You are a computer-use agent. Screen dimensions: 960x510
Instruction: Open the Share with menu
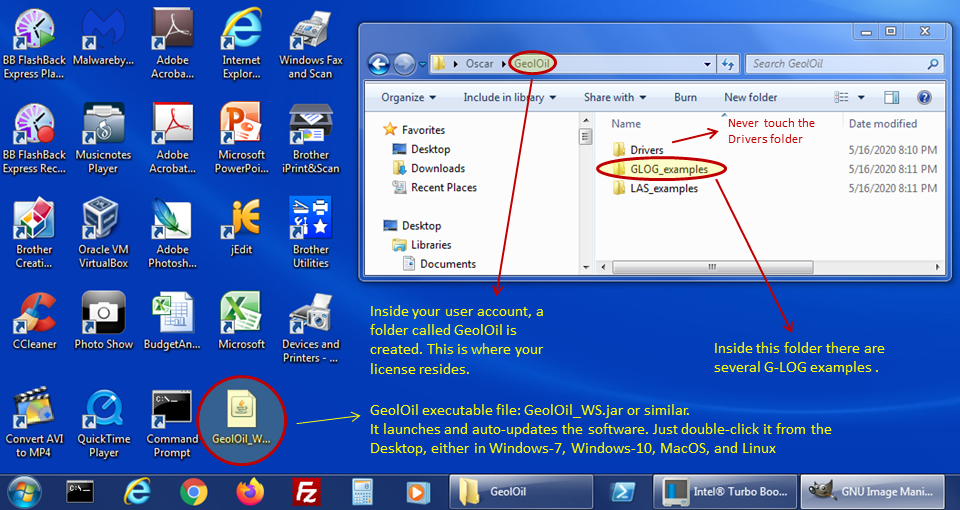tap(615, 97)
